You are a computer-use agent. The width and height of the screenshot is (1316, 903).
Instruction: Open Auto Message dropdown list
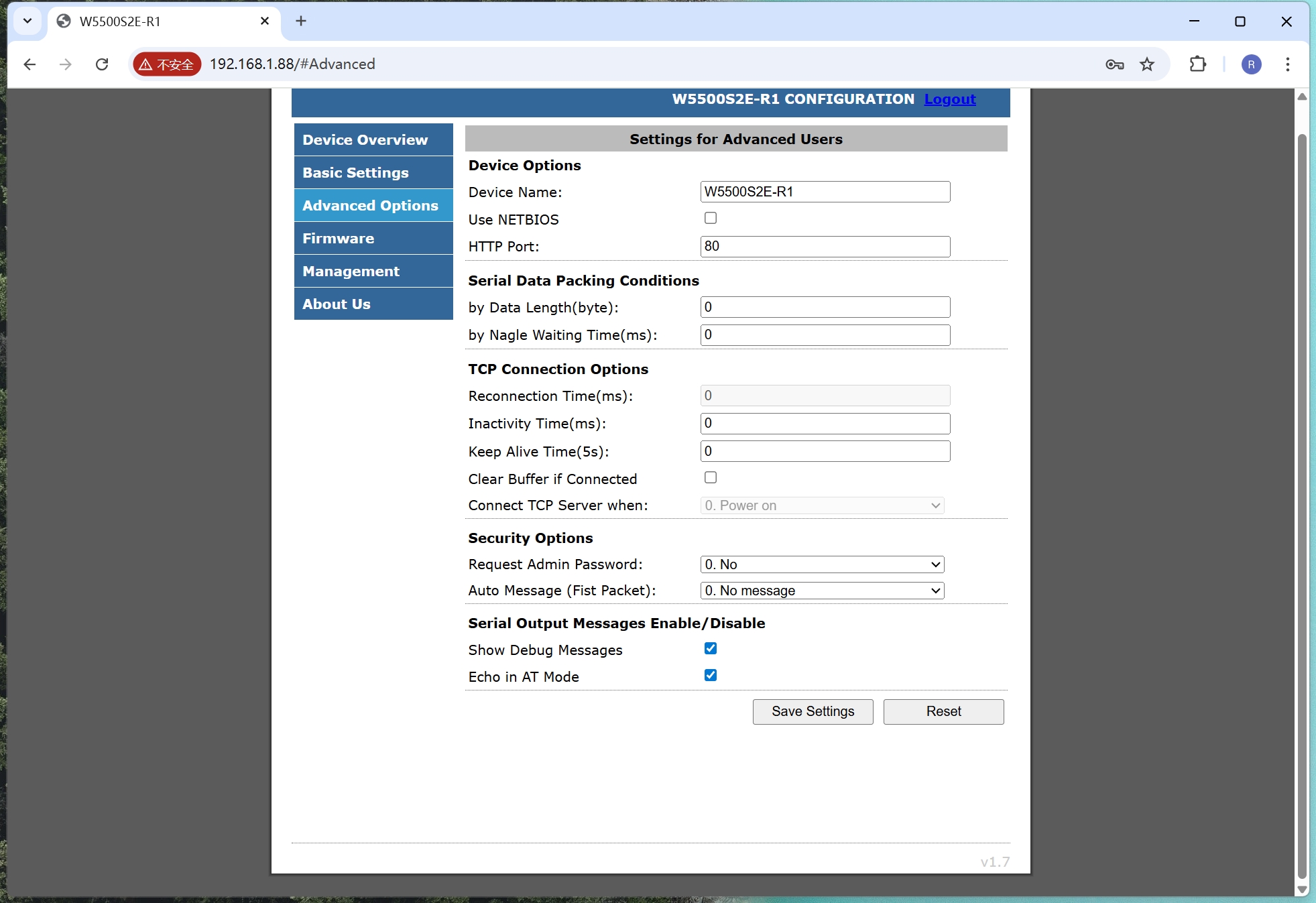pyautogui.click(x=822, y=591)
